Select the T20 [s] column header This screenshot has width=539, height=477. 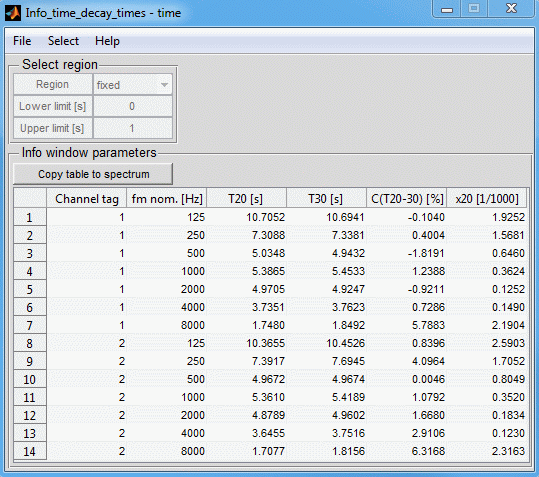(x=246, y=198)
